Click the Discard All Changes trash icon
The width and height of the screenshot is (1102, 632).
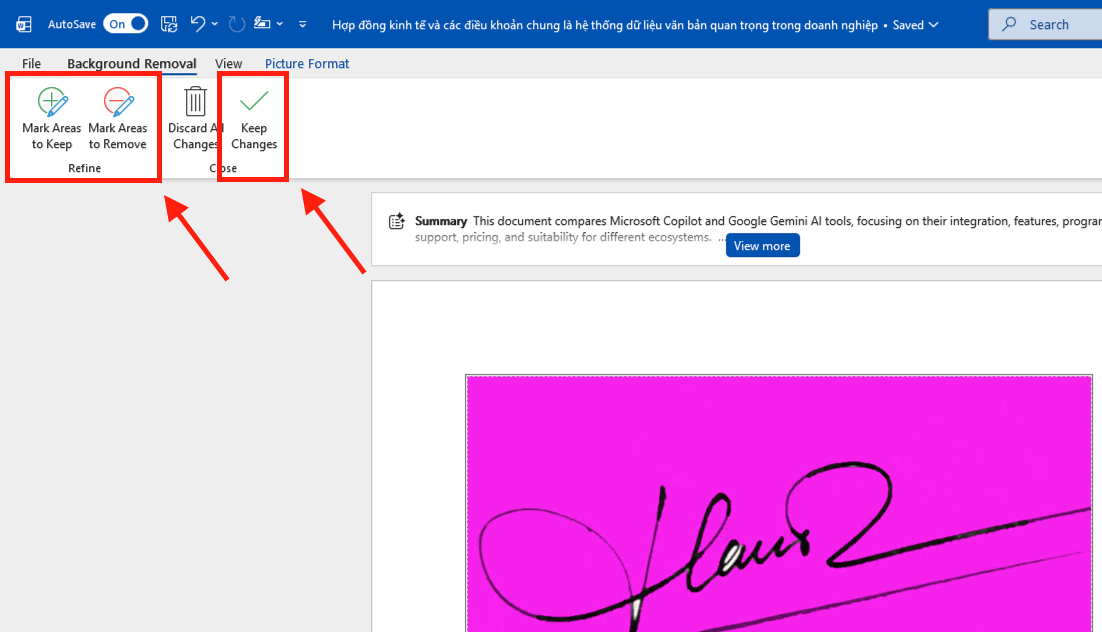(x=194, y=100)
